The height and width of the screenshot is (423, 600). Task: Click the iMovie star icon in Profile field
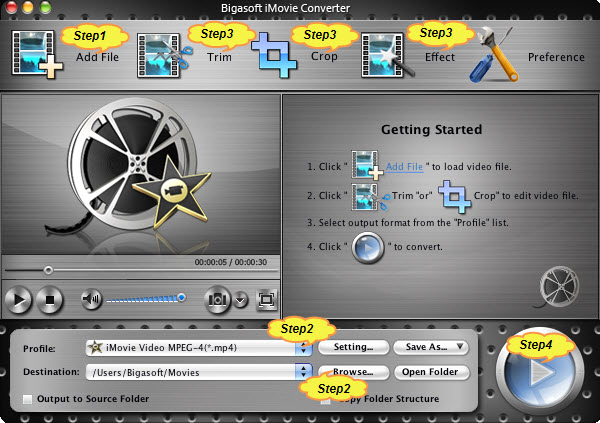[x=95, y=348]
